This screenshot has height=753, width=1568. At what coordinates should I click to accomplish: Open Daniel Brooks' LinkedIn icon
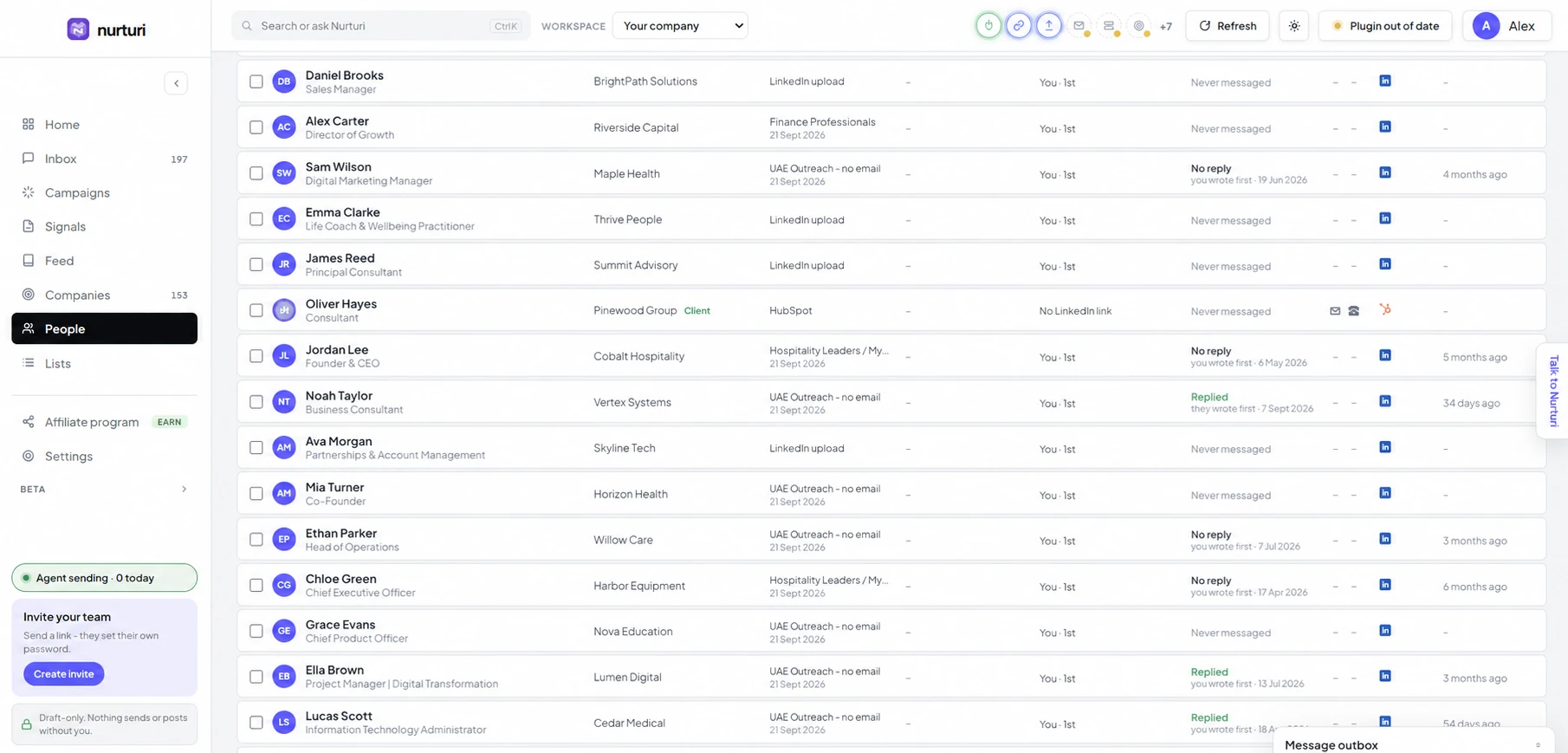coord(1385,81)
